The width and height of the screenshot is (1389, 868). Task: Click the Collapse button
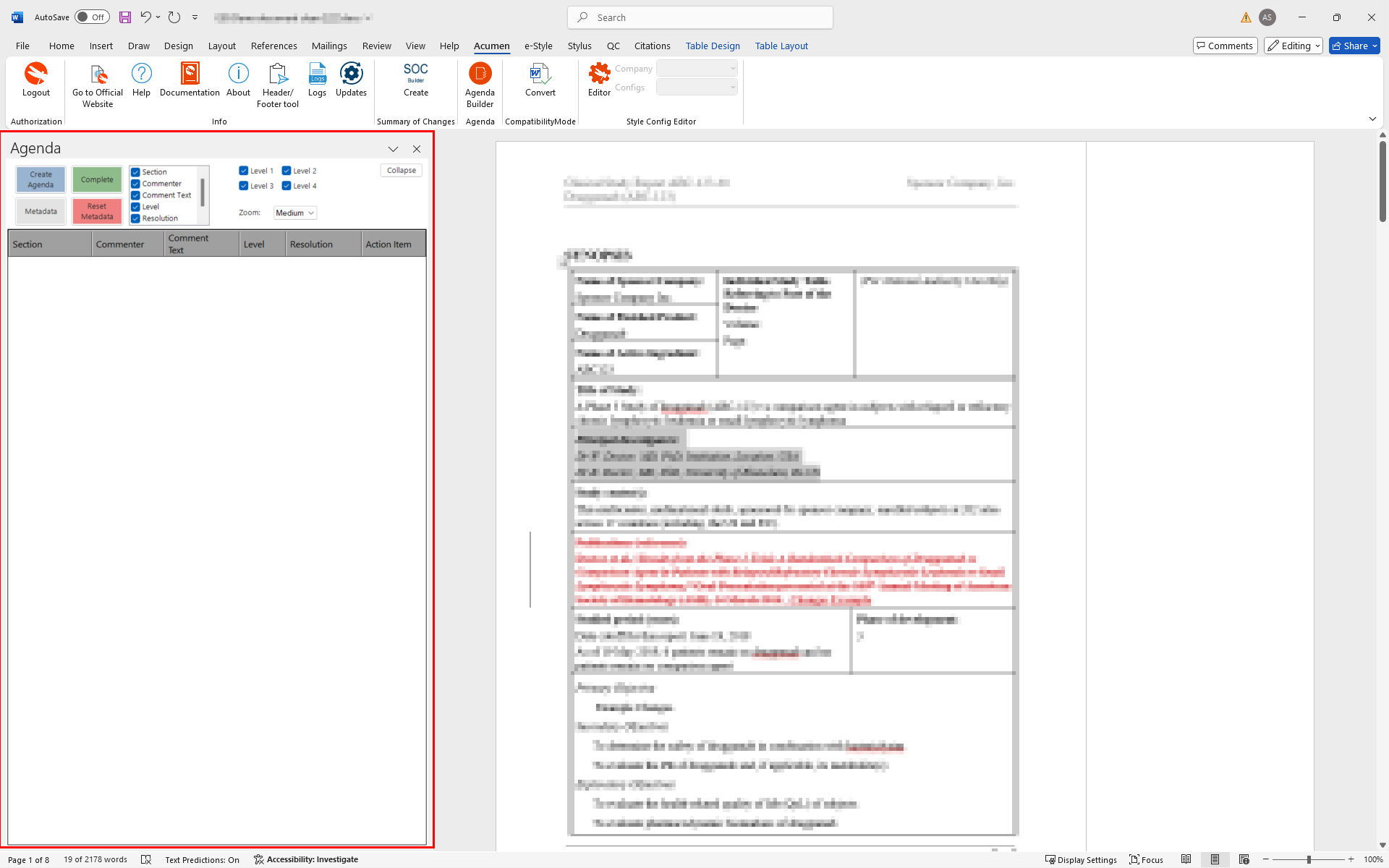[x=401, y=171]
